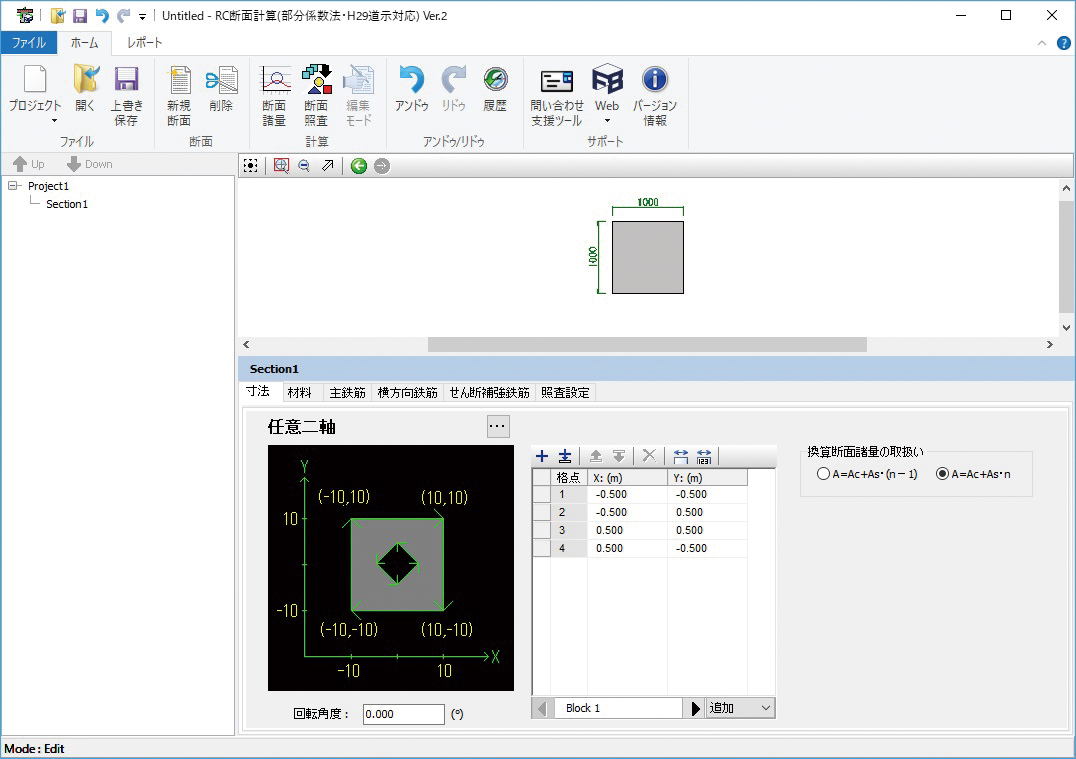Select A=Ac+As·(n−1) radio option

(x=867, y=474)
